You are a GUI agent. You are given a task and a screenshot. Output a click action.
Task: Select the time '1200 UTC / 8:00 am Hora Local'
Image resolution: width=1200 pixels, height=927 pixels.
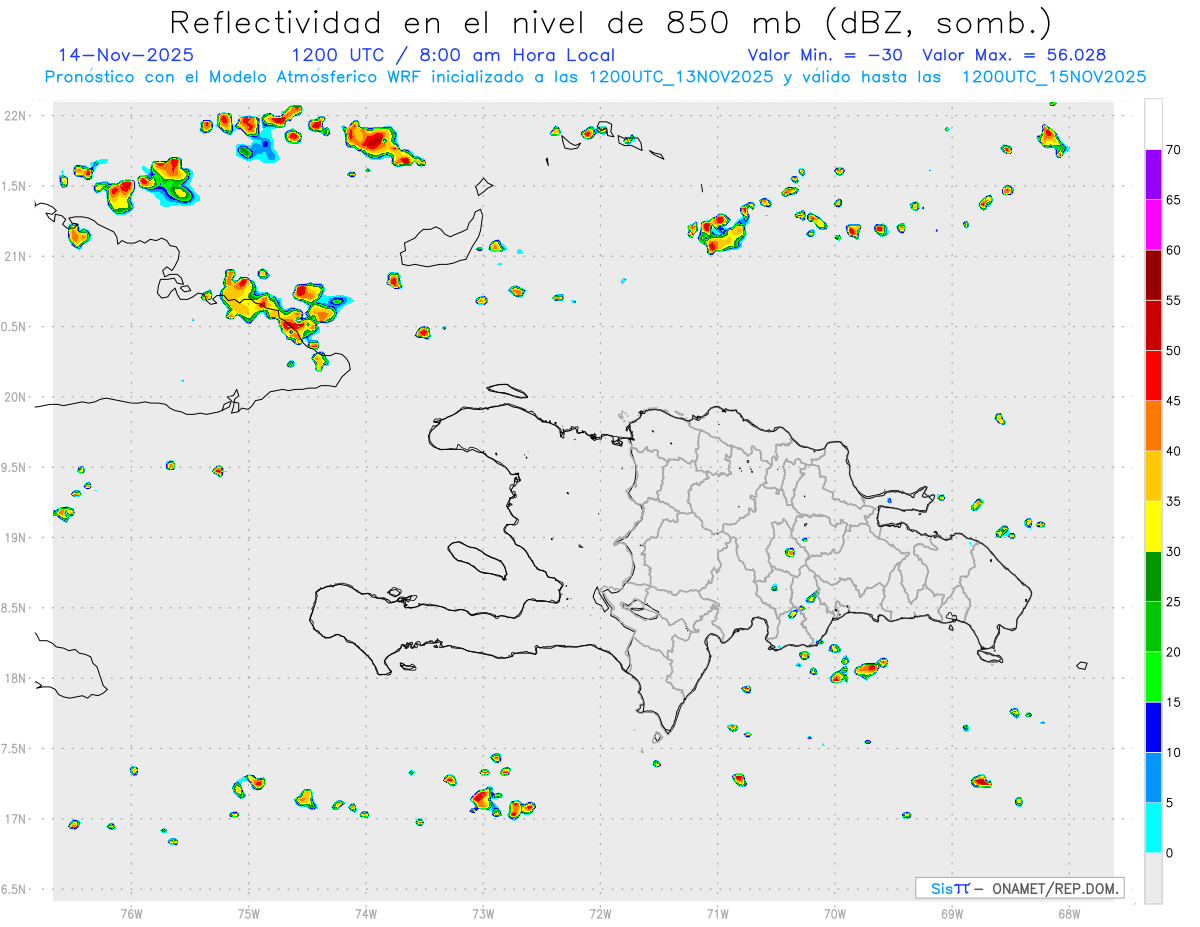(453, 55)
